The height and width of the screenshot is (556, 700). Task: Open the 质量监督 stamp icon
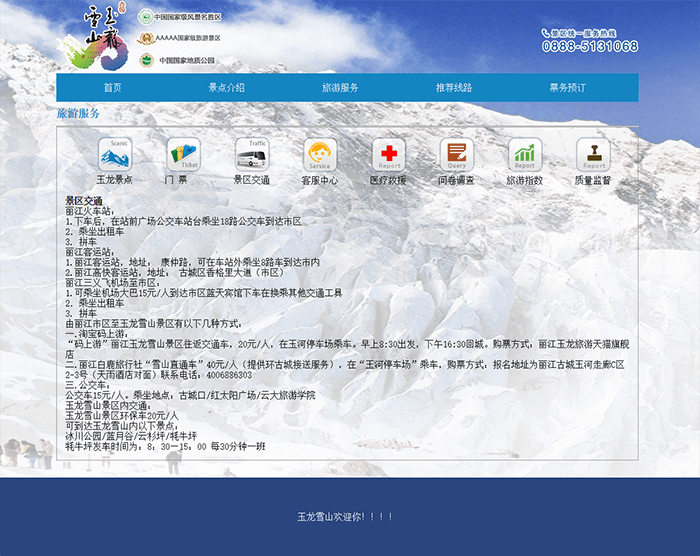(592, 155)
